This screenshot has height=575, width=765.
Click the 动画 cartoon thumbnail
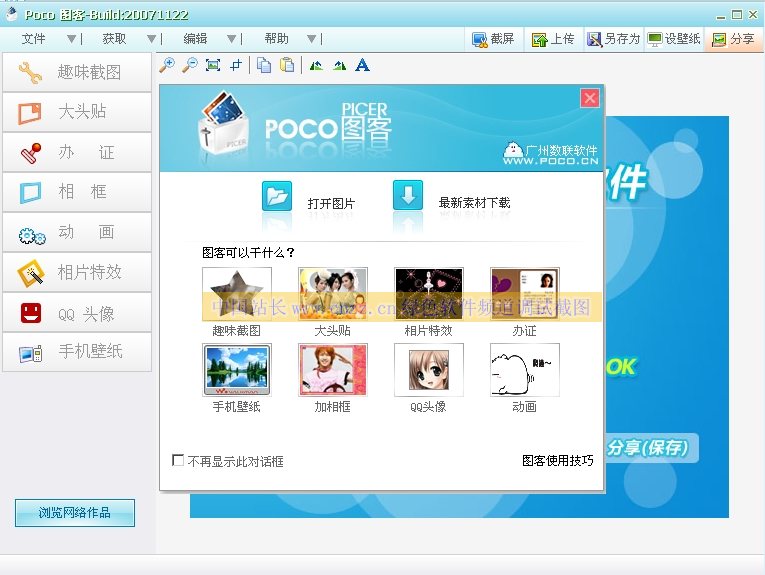point(525,370)
